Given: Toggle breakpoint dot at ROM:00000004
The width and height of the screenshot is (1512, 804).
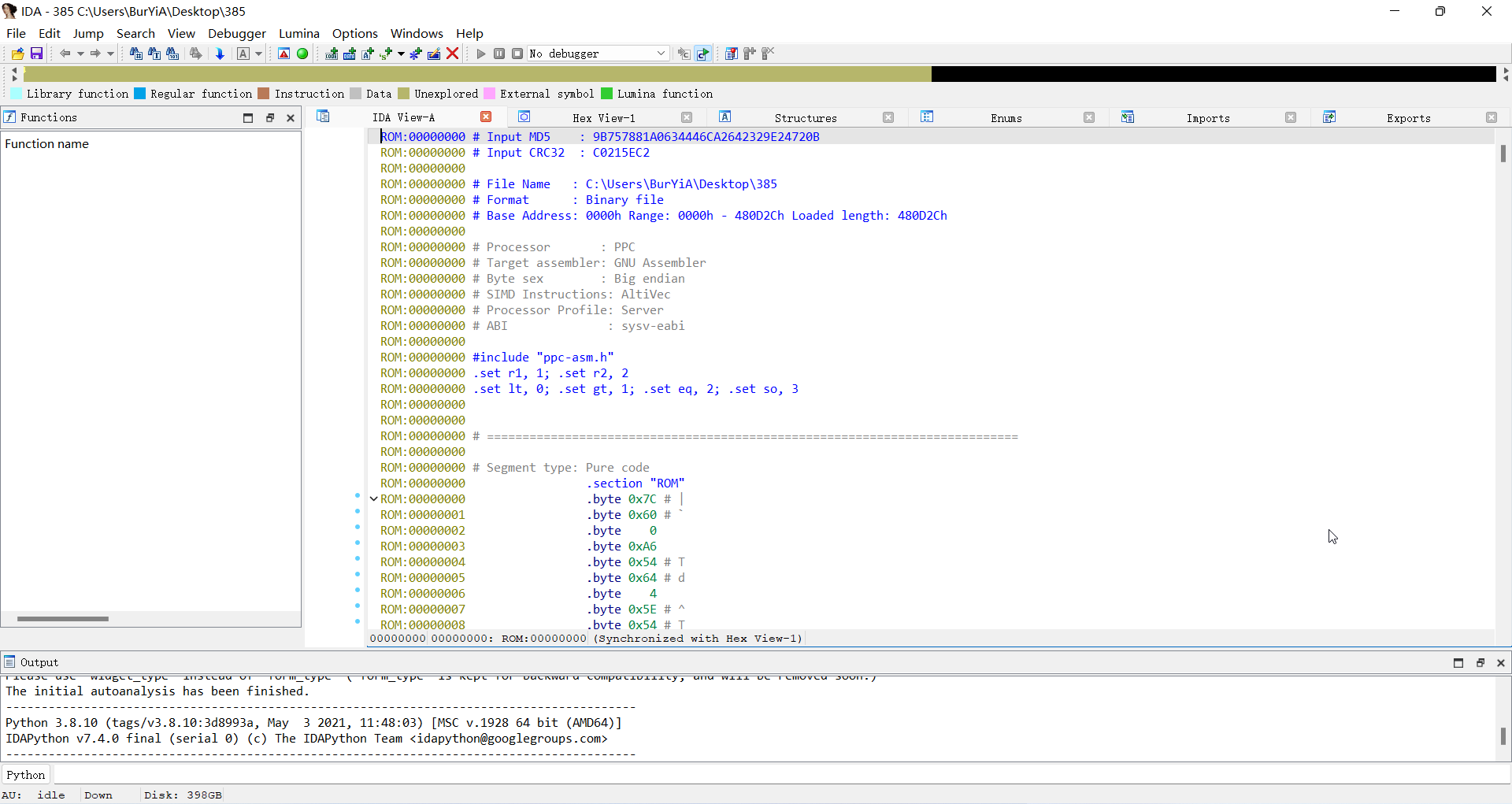Looking at the screenshot, I should pos(358,559).
